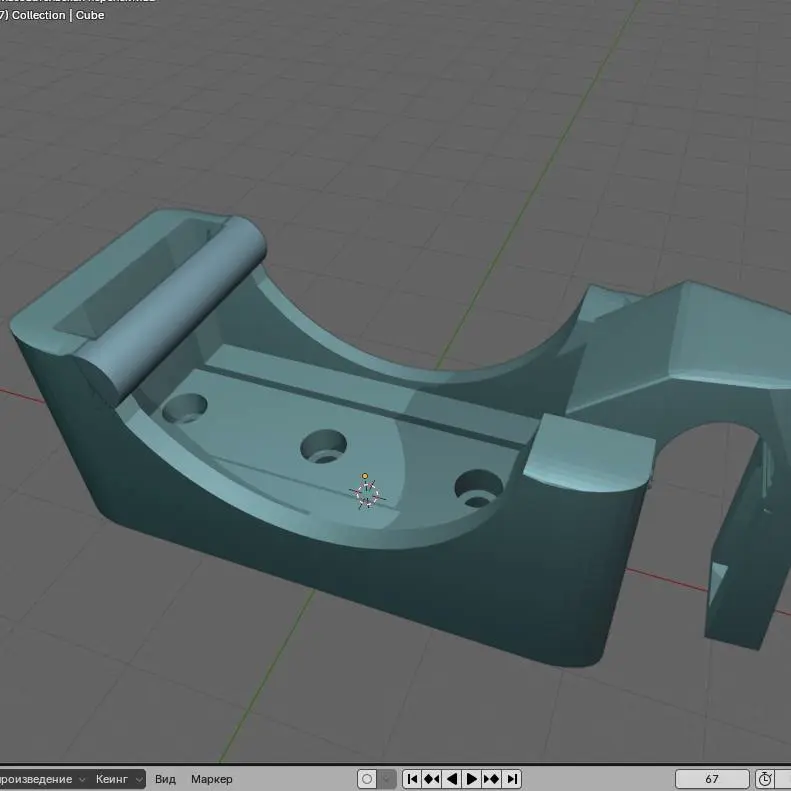Screen dimensions: 791x791
Task: Click the current frame field showing 67
Action: [x=712, y=779]
